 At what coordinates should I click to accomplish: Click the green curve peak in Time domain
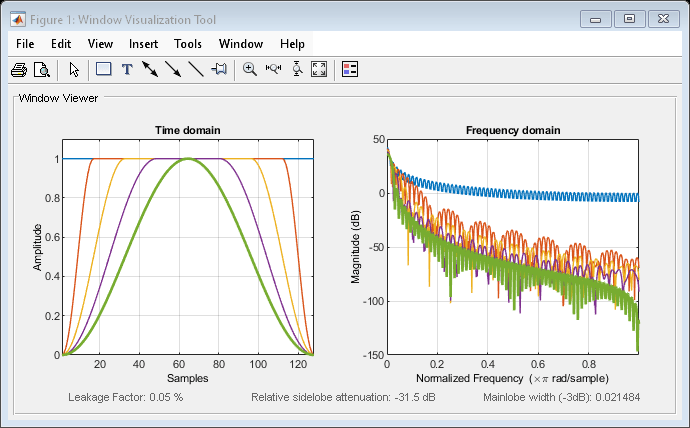(188, 159)
